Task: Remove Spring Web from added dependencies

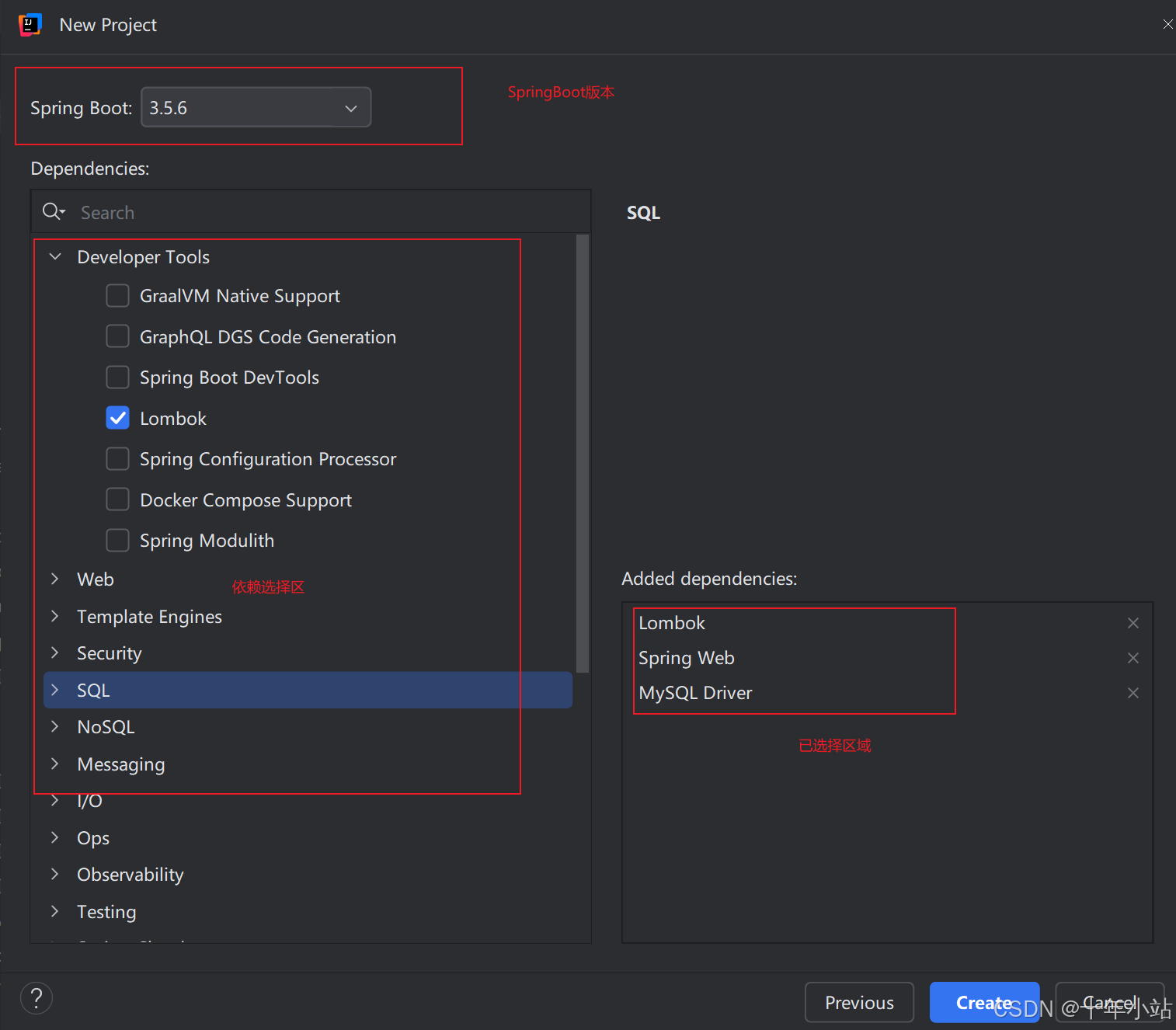Action: 1133,658
